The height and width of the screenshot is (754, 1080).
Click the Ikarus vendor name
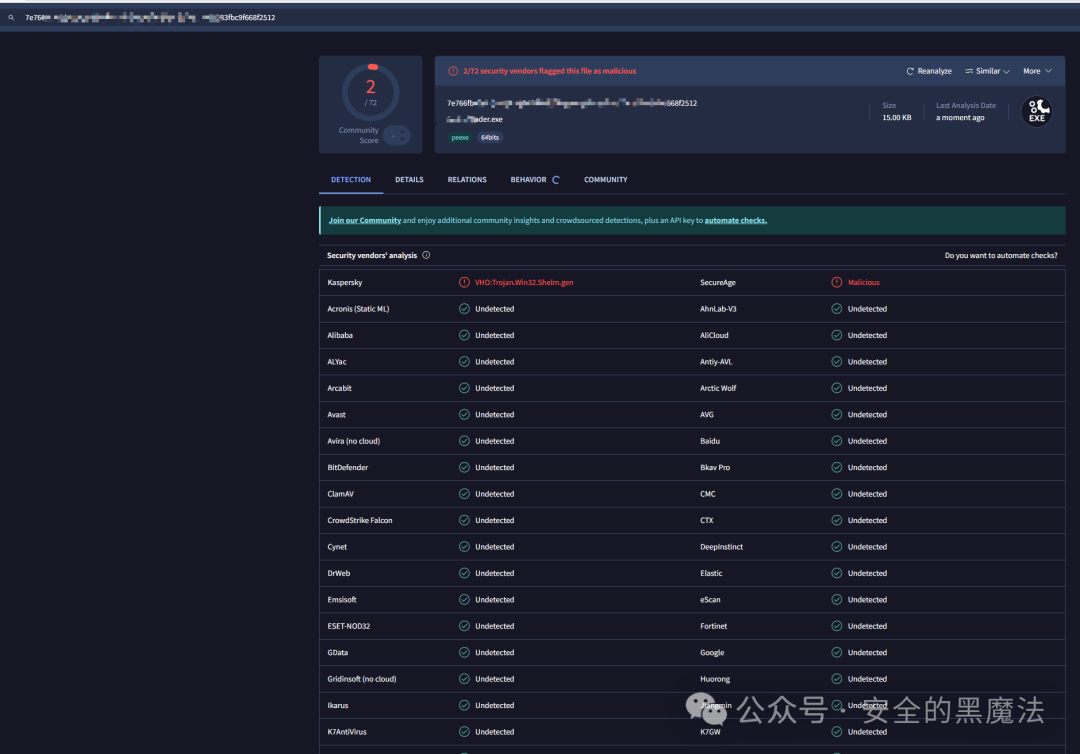coord(338,705)
